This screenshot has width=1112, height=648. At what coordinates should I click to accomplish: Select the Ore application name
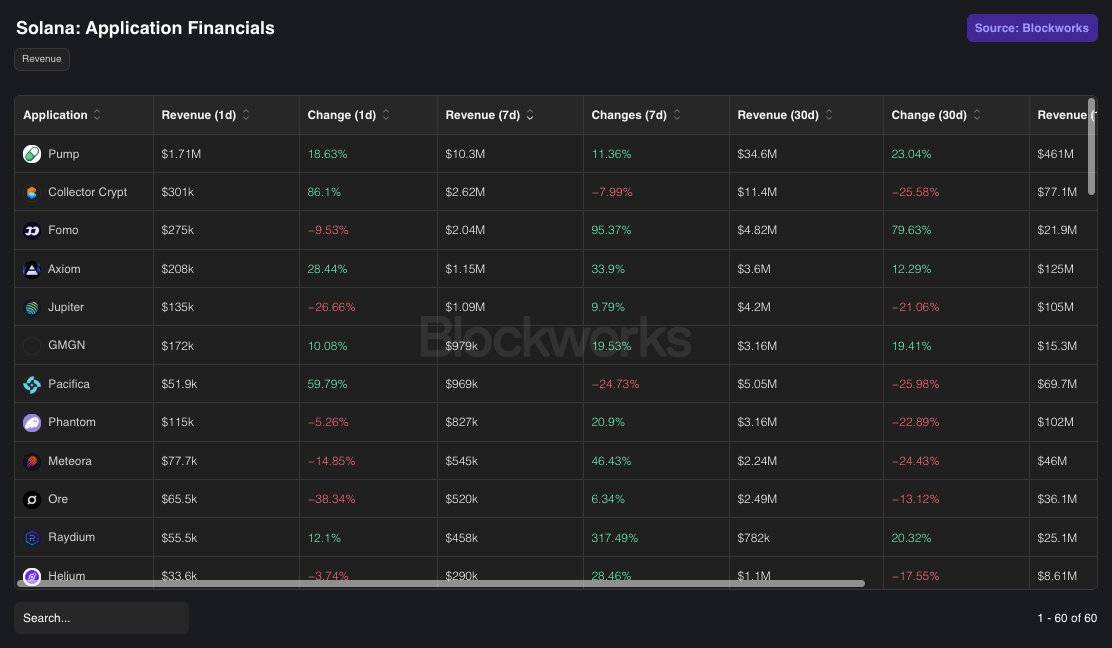pyautogui.click(x=58, y=499)
